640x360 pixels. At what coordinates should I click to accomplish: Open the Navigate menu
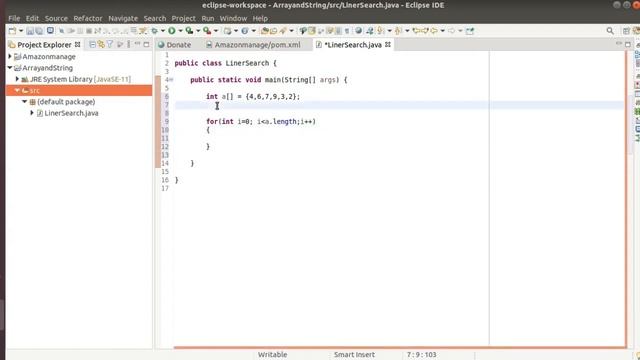tap(123, 18)
